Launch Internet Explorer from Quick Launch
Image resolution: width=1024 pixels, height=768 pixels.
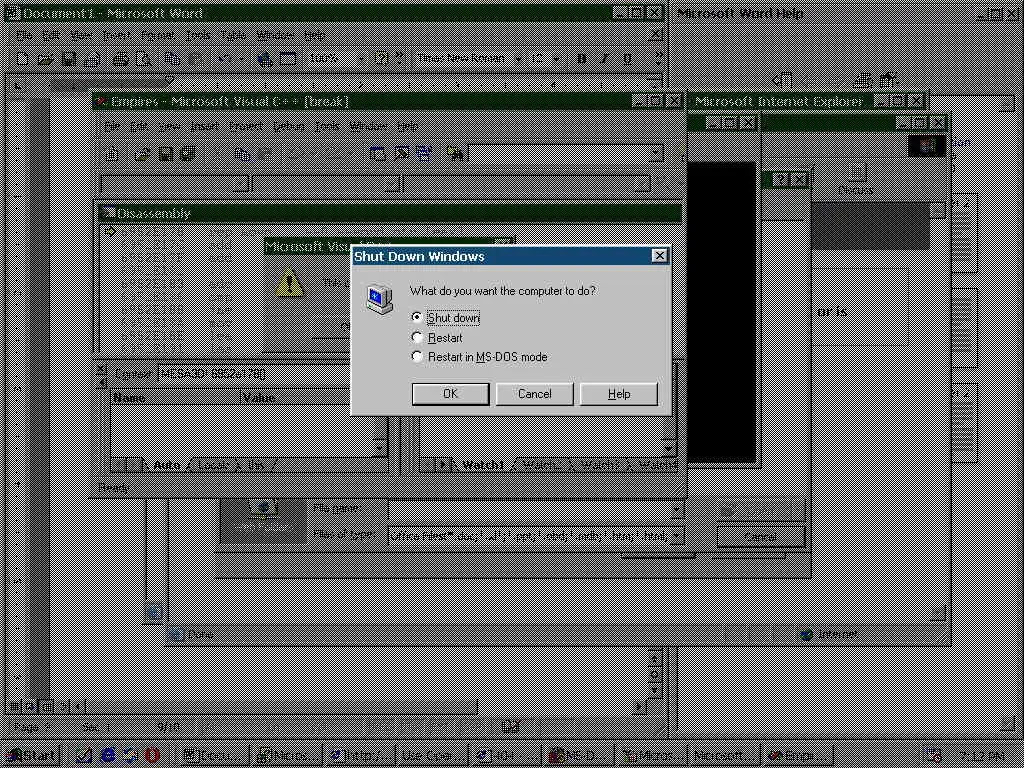coord(108,756)
